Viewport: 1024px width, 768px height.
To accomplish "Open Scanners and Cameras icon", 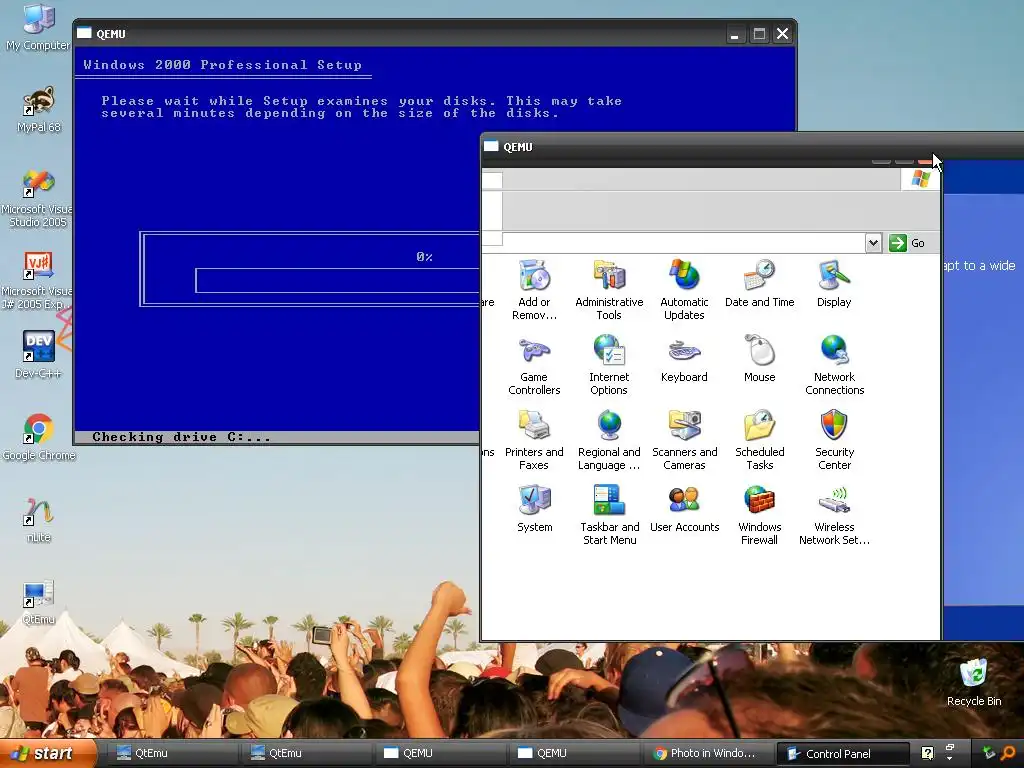I will tap(684, 440).
